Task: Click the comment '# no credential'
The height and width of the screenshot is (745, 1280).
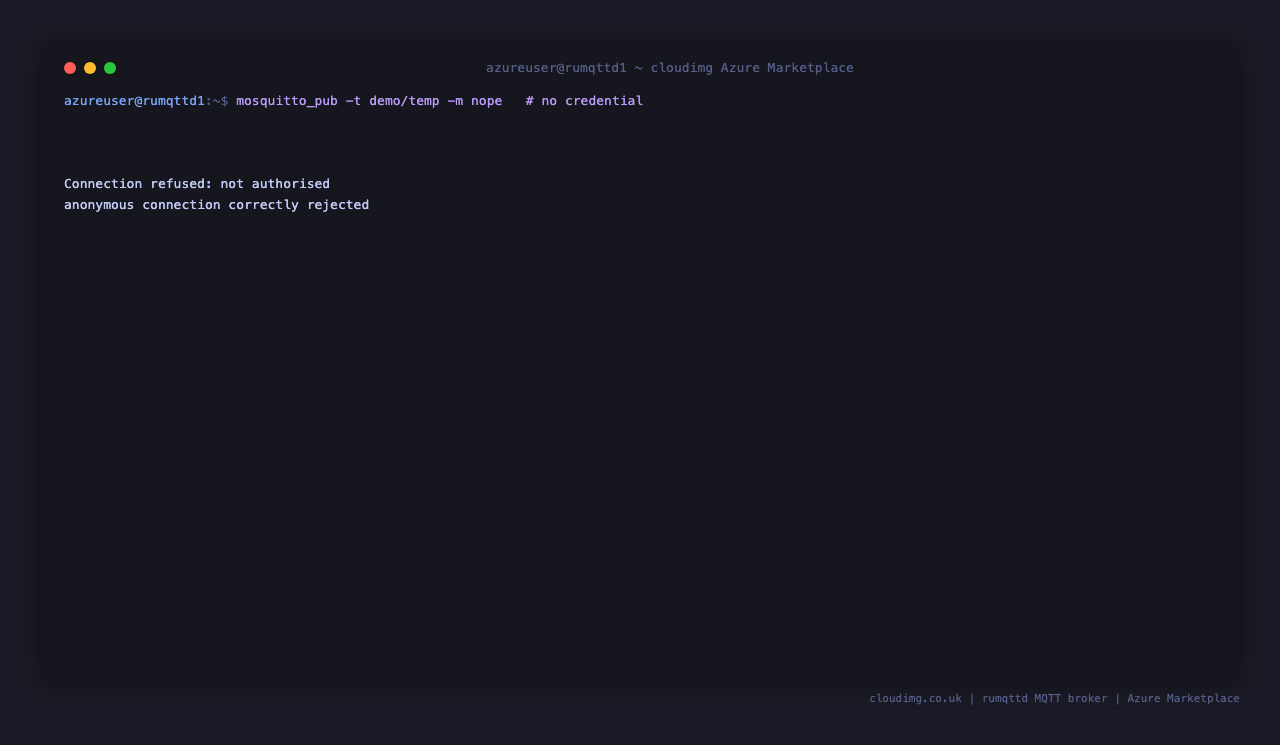Action: [x=585, y=101]
